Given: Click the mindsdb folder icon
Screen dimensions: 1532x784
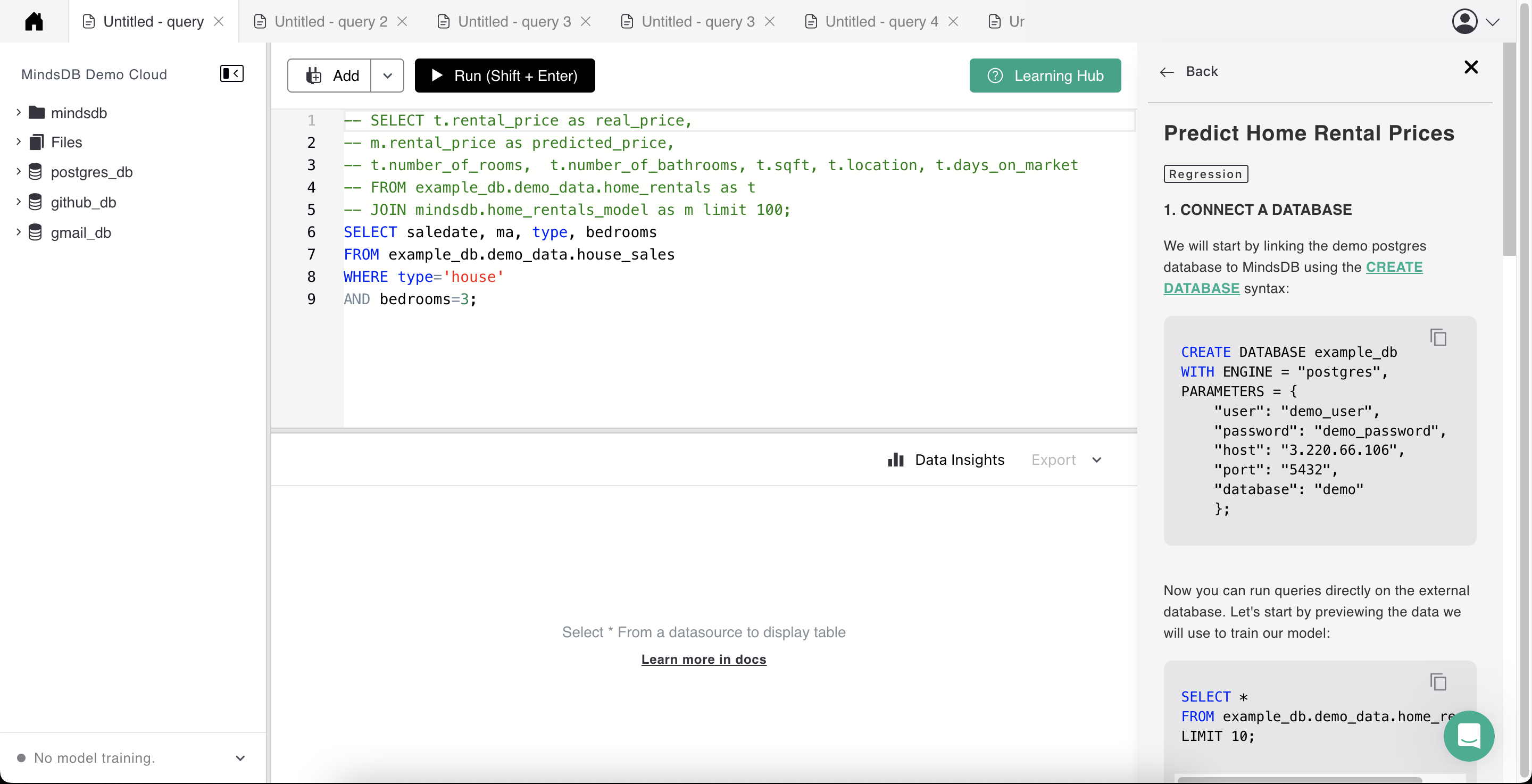Looking at the screenshot, I should pyautogui.click(x=37, y=112).
